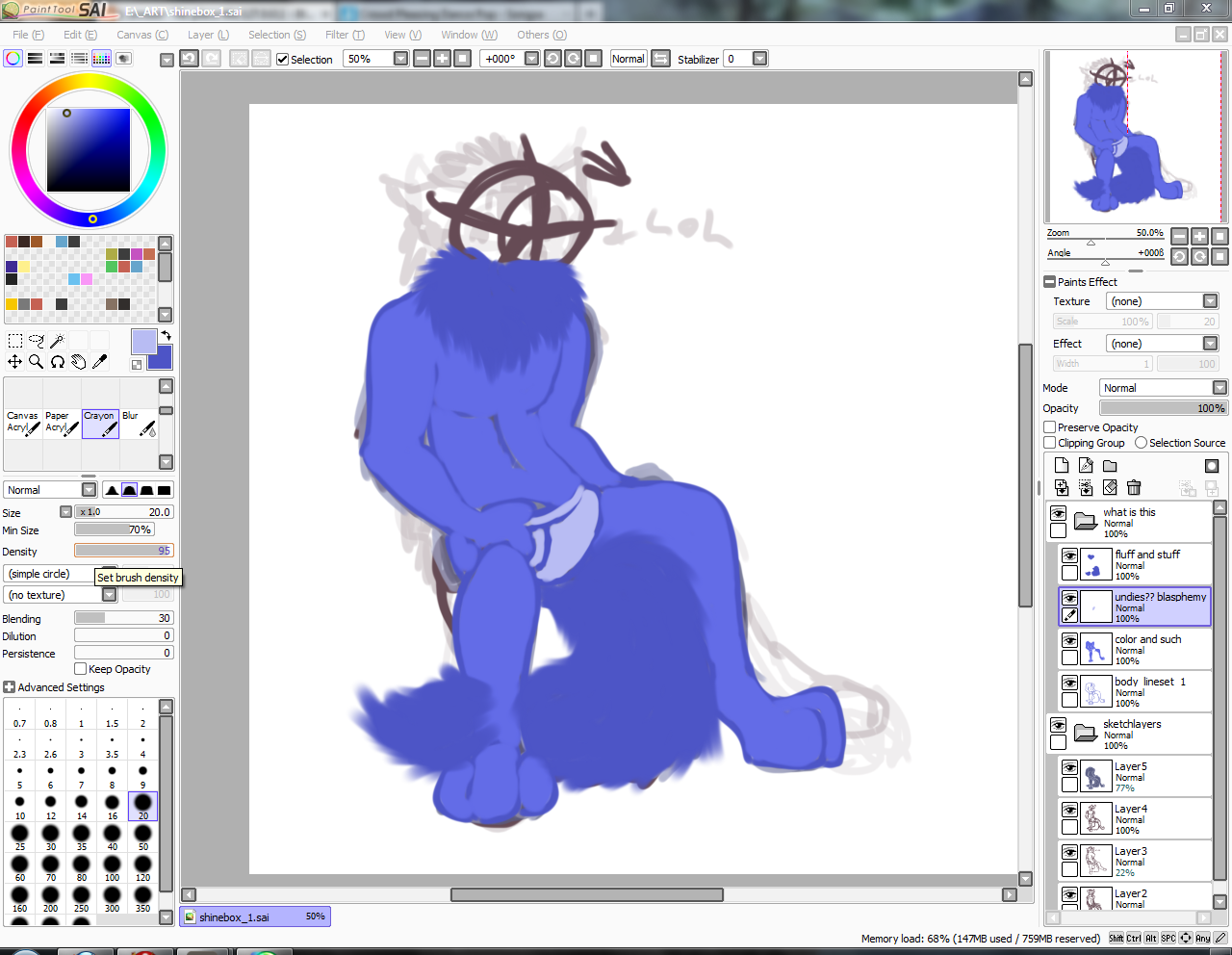Hide the 'fluff and stuff' layer
1232x955 pixels.
[x=1069, y=555]
